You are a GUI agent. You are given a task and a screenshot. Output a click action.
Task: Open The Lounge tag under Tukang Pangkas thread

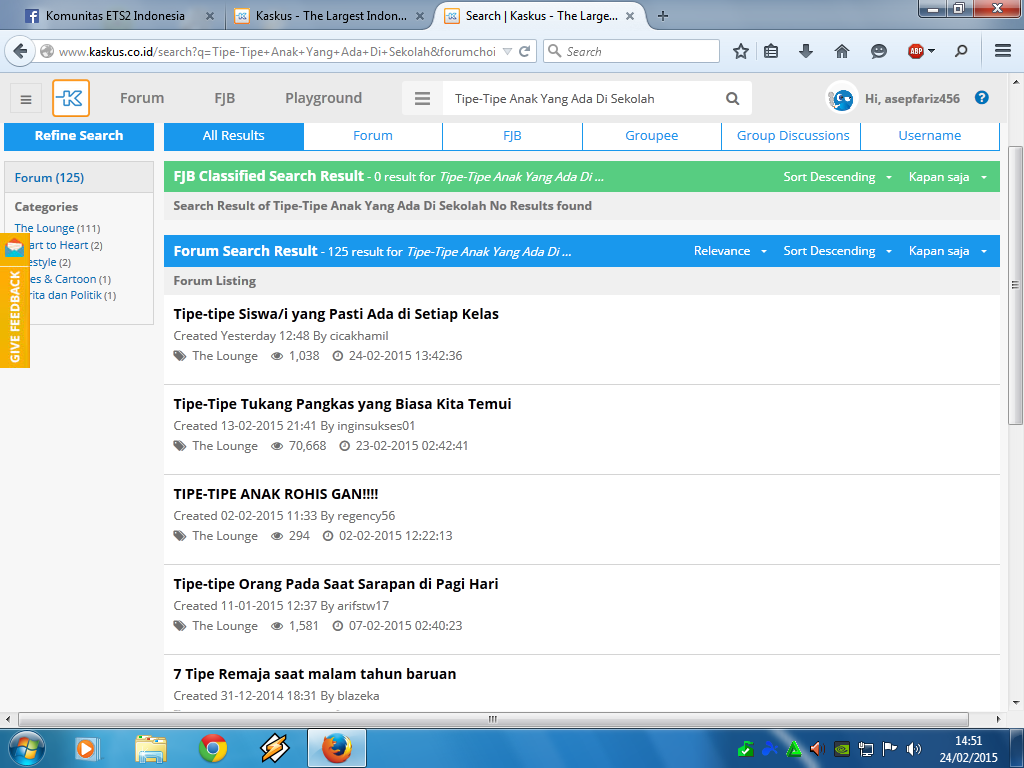225,446
